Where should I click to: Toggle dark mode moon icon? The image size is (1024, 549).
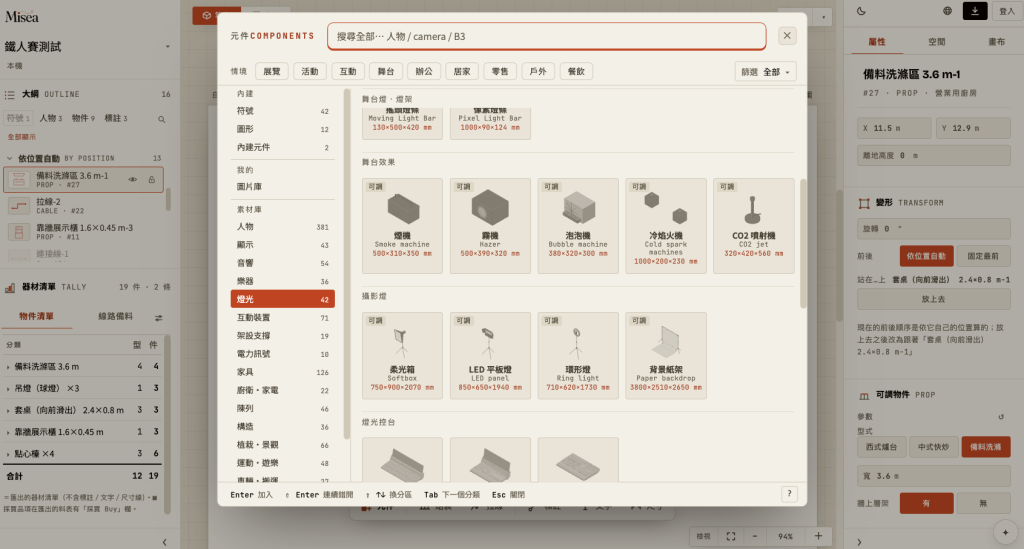[861, 11]
